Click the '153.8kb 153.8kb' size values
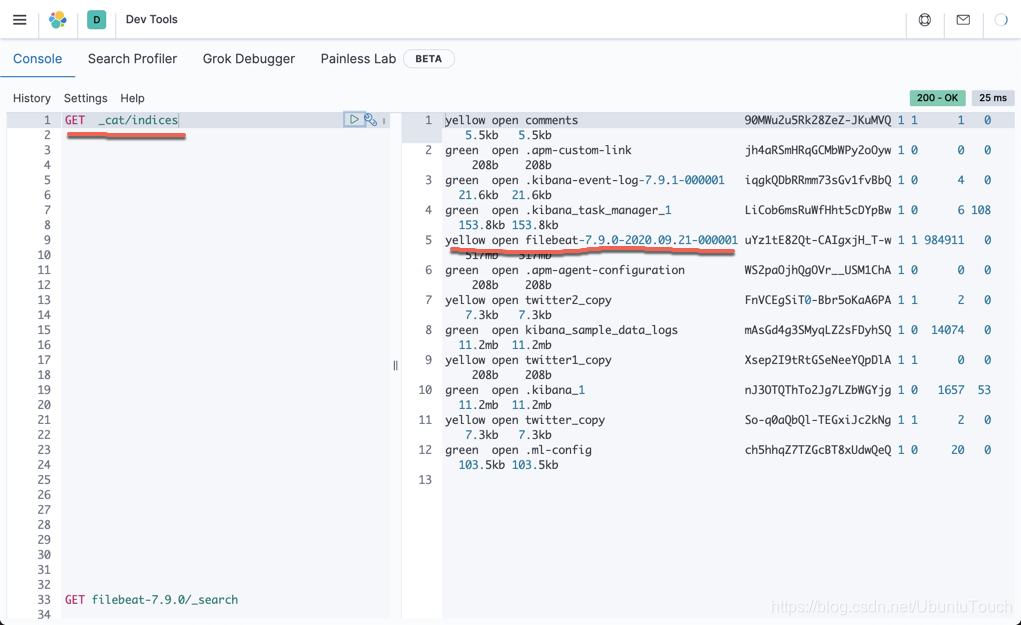Viewport: 1021px width, 625px height. click(x=508, y=225)
